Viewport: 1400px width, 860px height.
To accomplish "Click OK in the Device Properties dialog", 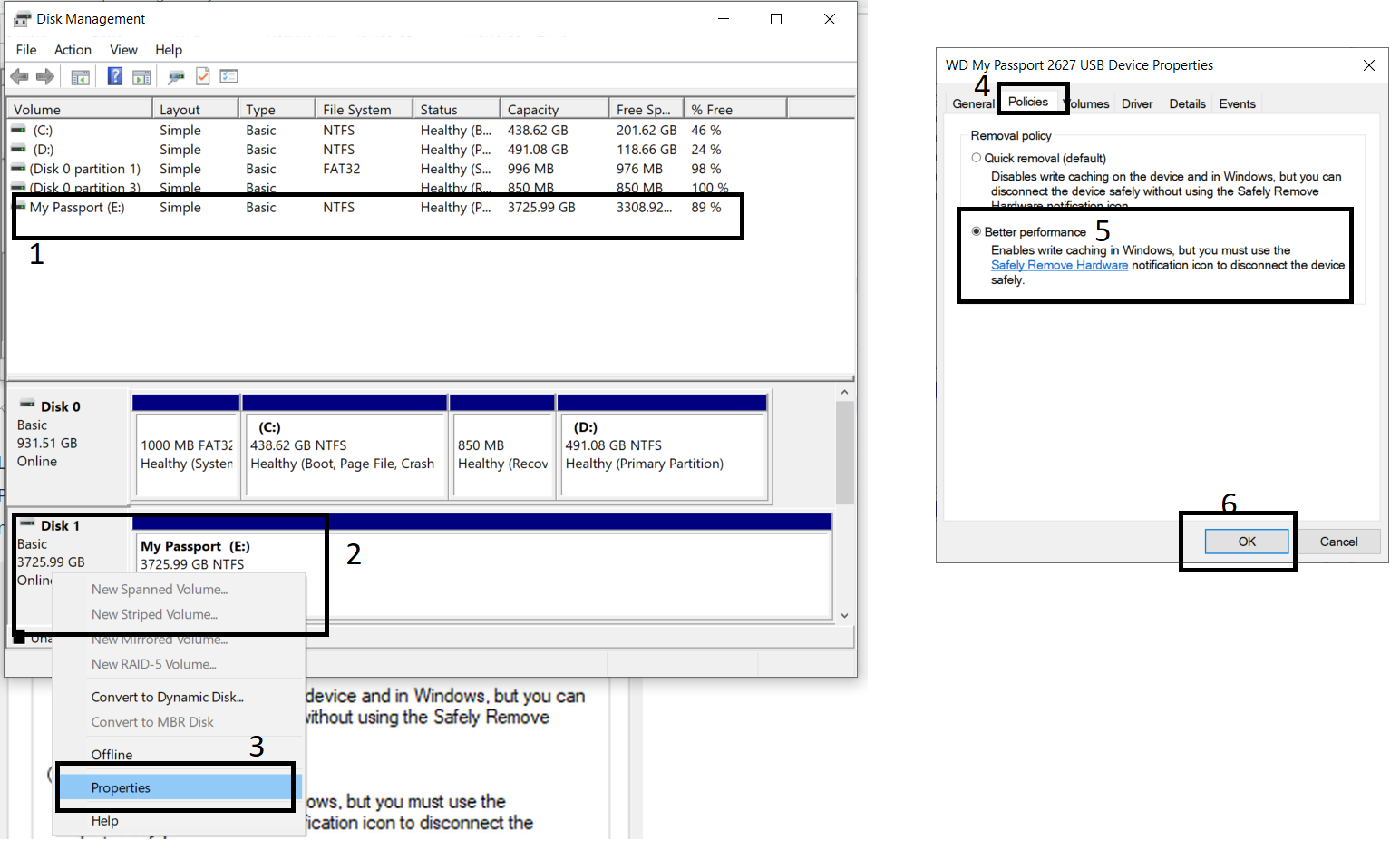I will (x=1247, y=542).
